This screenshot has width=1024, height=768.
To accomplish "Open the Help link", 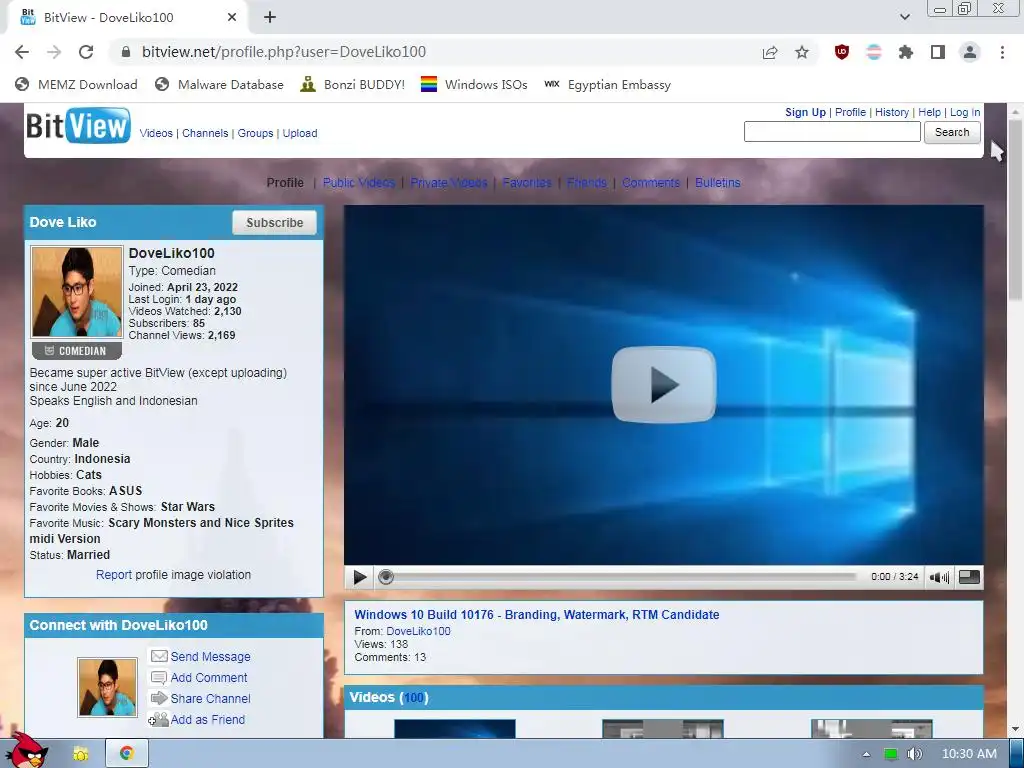I will pyautogui.click(x=929, y=112).
